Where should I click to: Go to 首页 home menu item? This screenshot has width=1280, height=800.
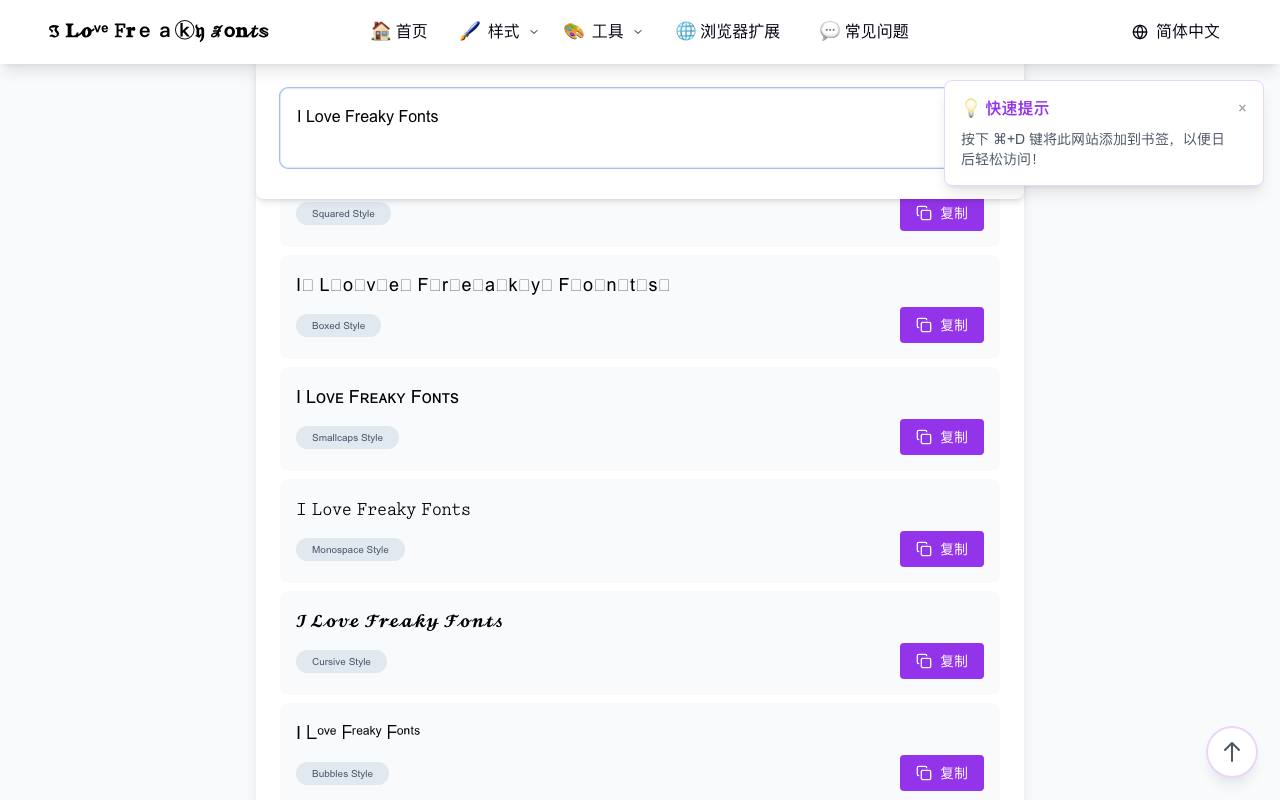click(399, 32)
